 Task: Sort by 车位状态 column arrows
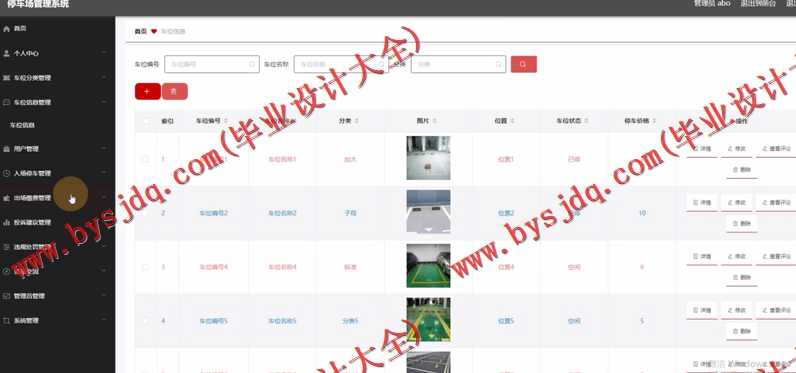pos(586,121)
